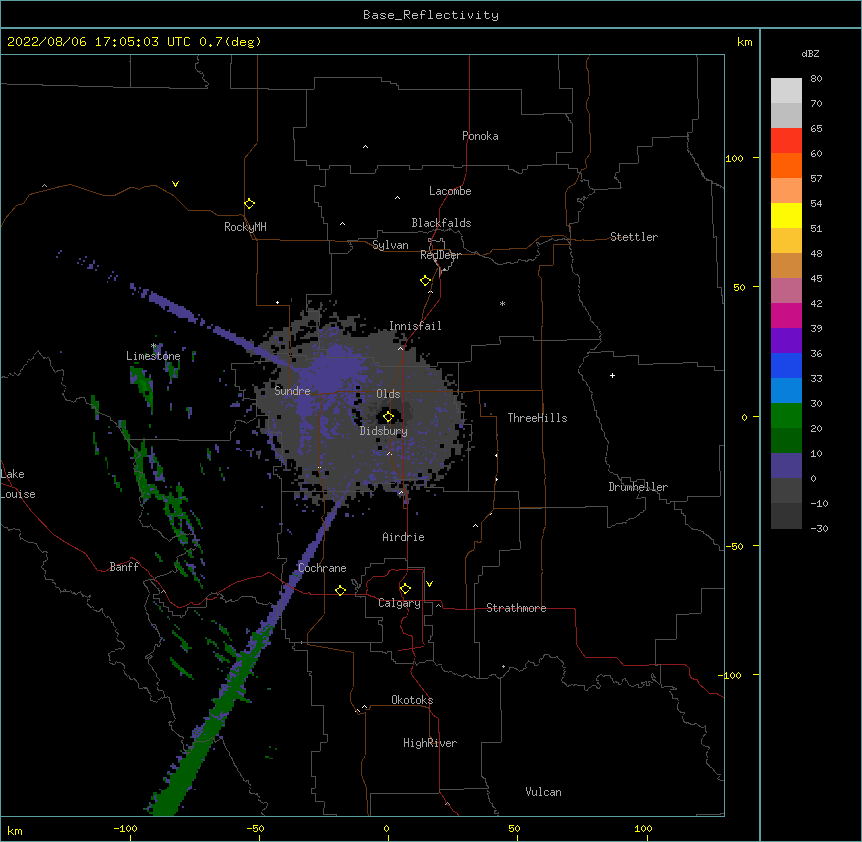This screenshot has height=842, width=862.
Task: Pick the red 65–60 dBZ legend swatch
Action: (786, 141)
